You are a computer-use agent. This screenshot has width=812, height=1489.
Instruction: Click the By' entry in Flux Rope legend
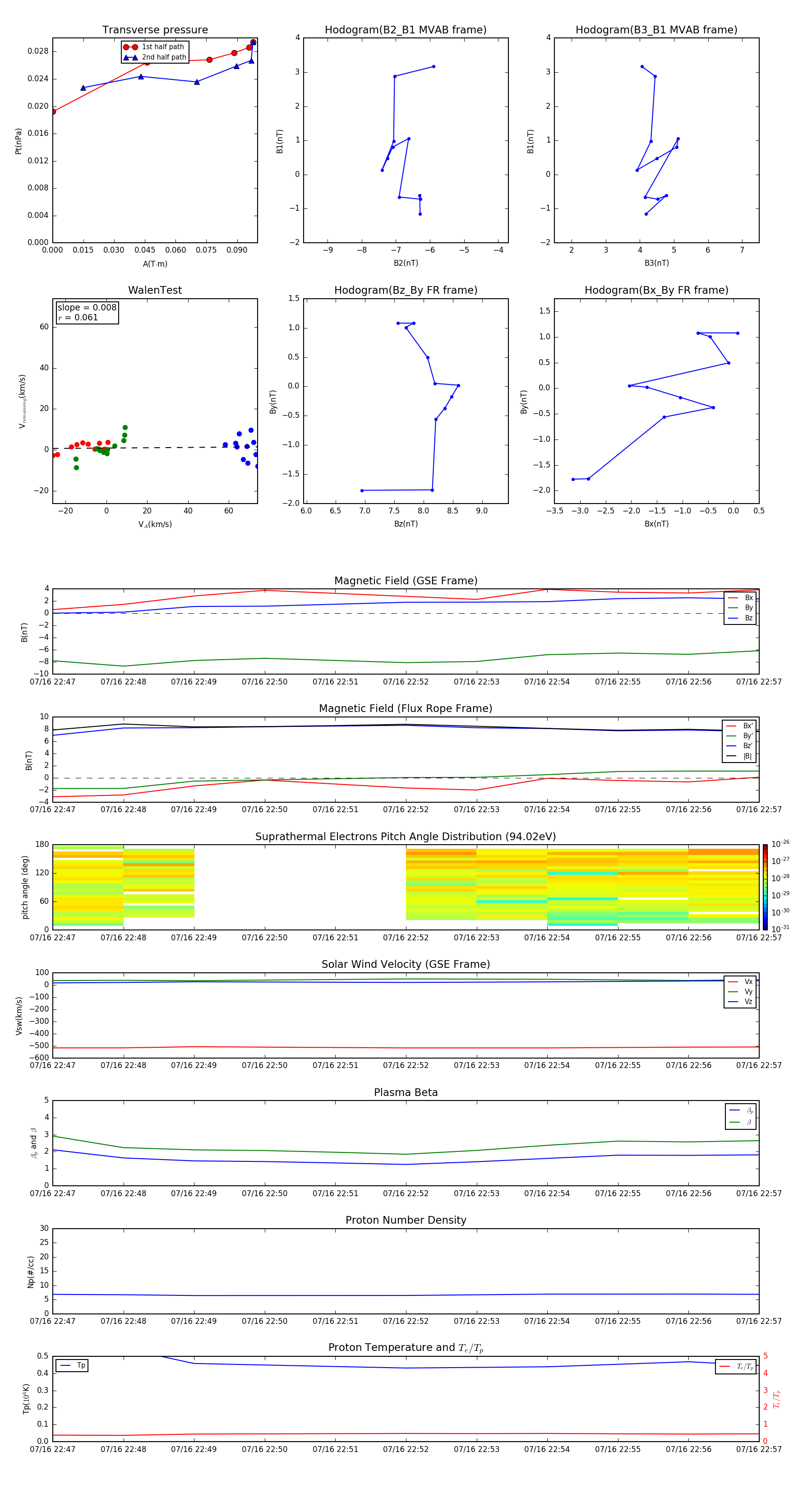click(x=739, y=736)
